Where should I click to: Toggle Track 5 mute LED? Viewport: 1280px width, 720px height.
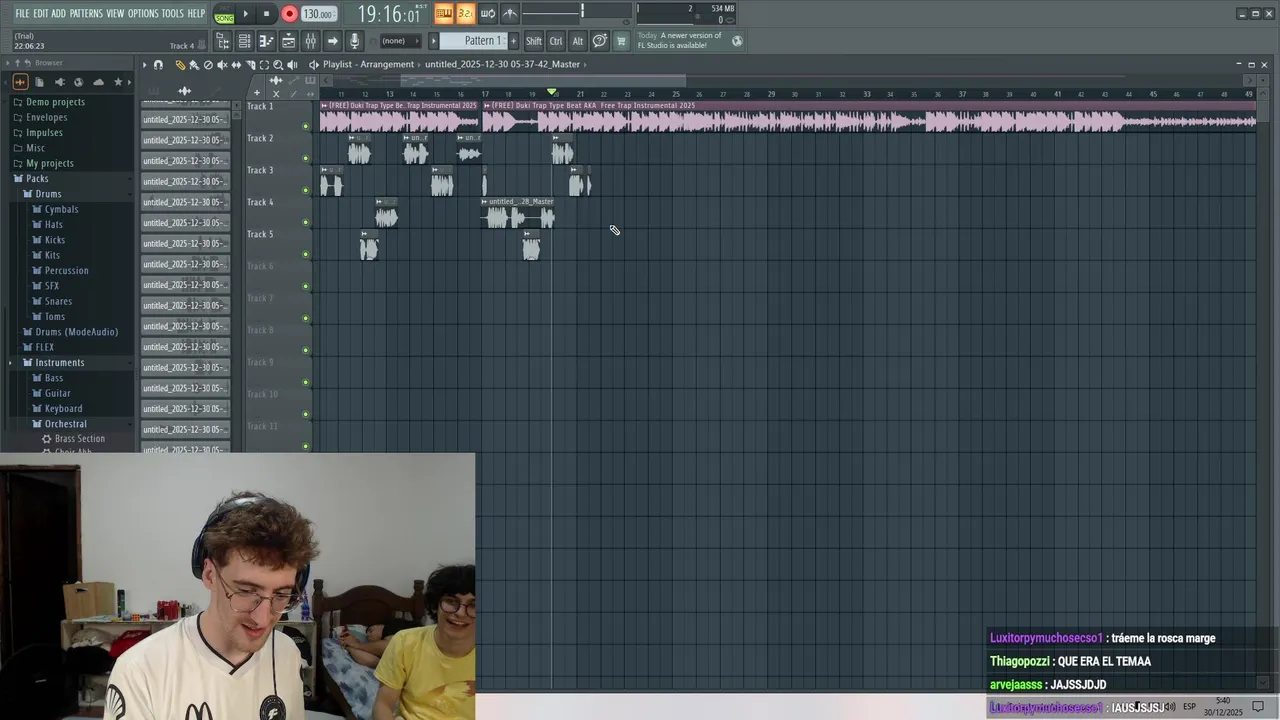coord(306,254)
